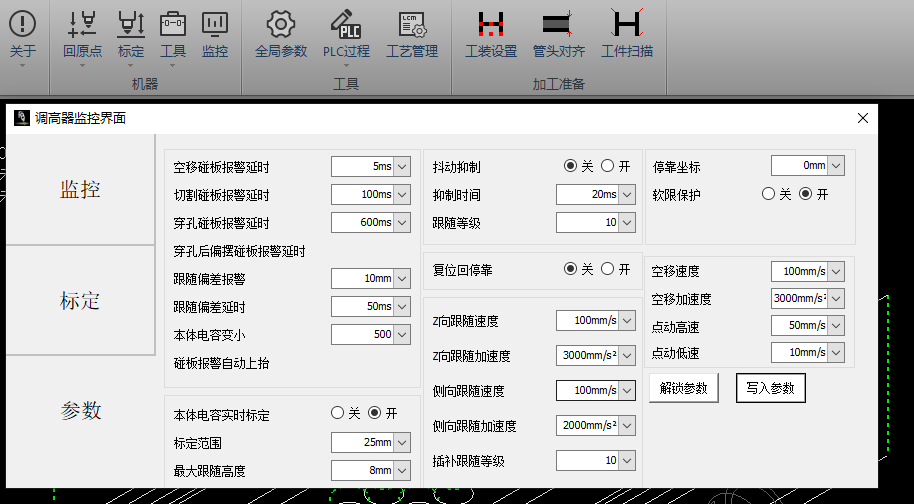This screenshot has width=914, height=504.
Task: Open 空移加速度 dropdown arrow
Action: [836, 298]
